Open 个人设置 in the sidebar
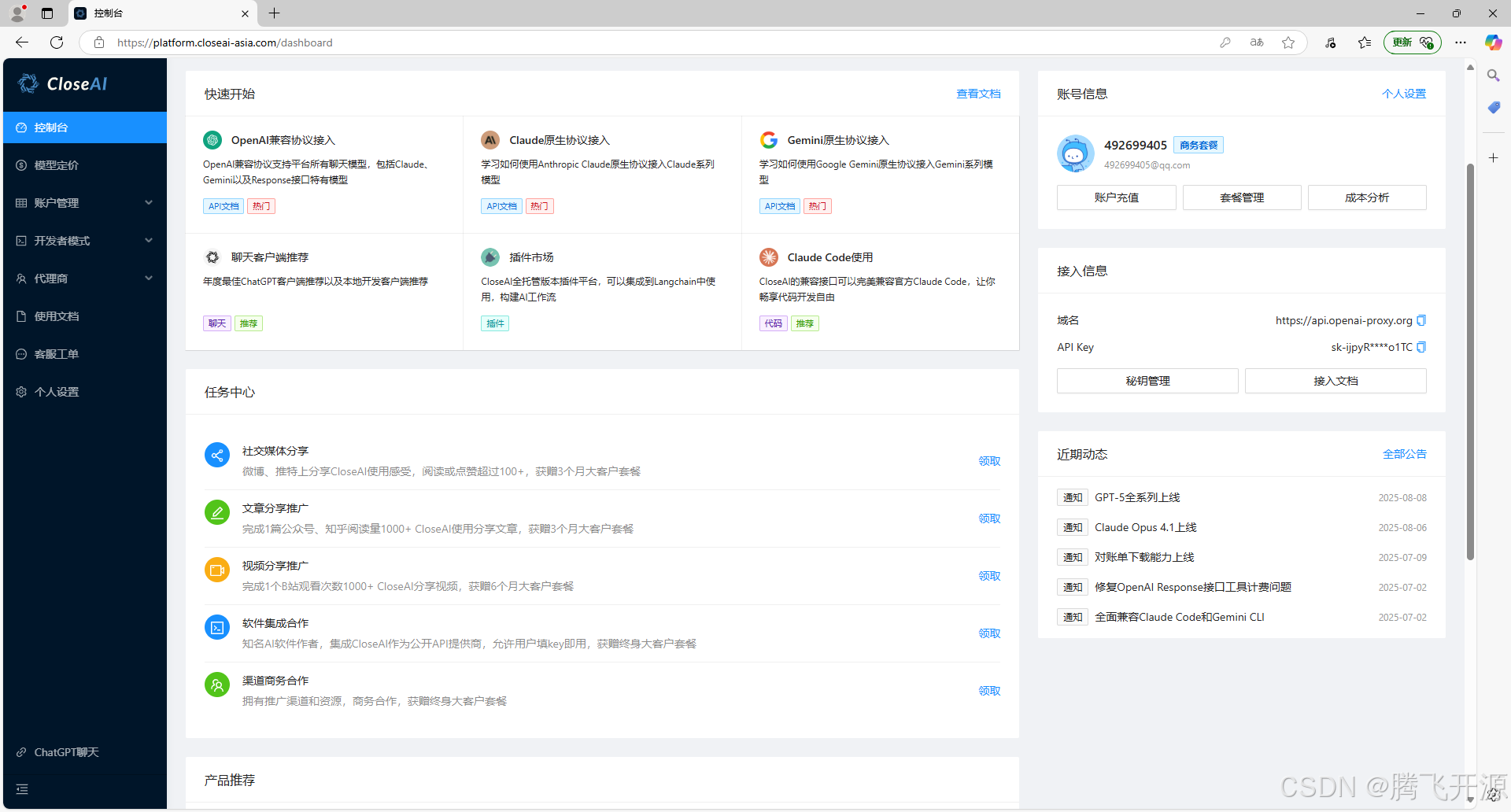Viewport: 1511px width, 812px height. point(85,392)
